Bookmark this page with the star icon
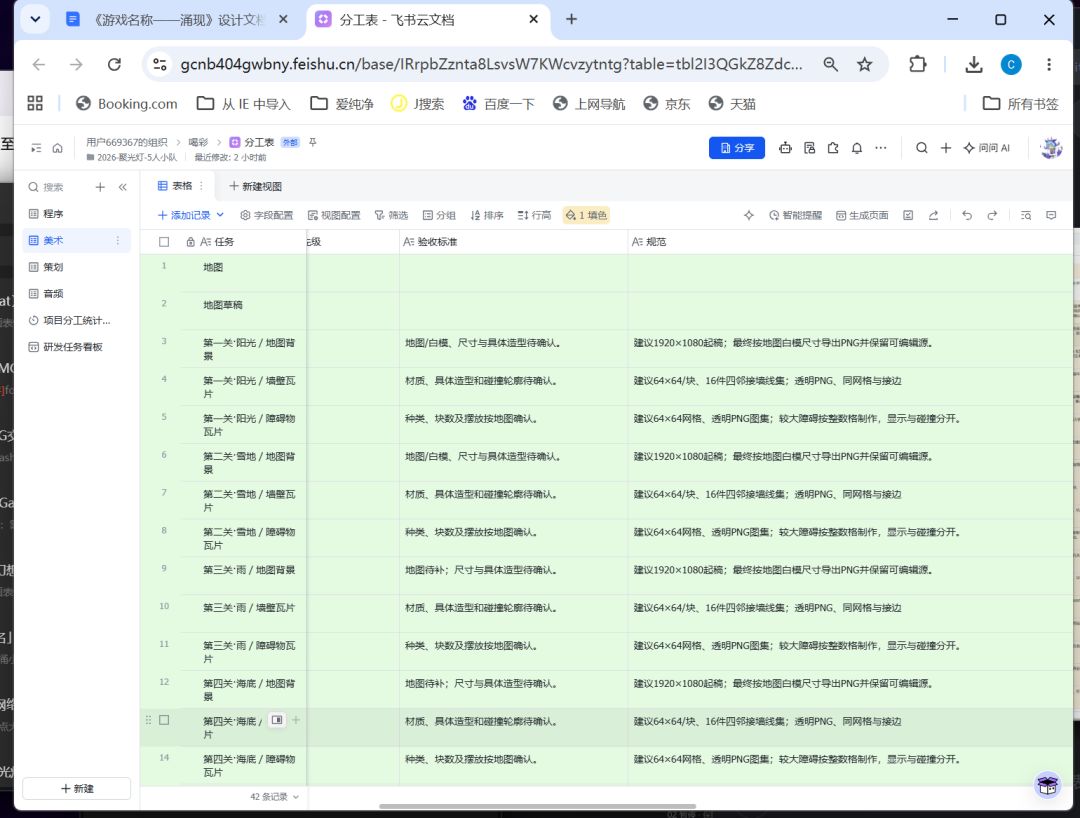Image resolution: width=1080 pixels, height=818 pixels. [864, 65]
